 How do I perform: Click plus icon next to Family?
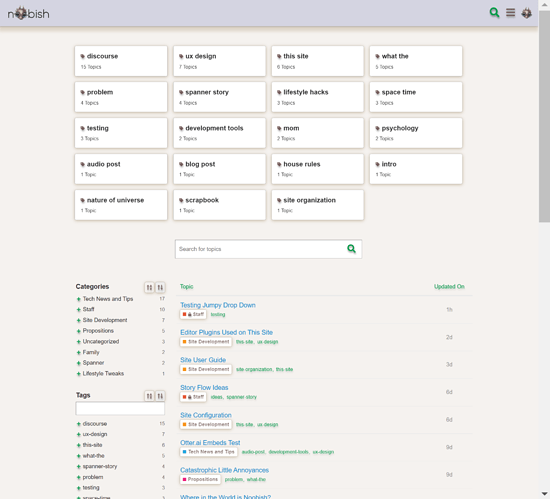[79, 352]
